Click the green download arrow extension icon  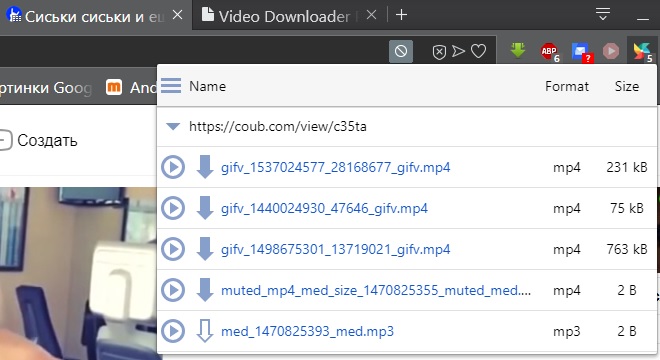pyautogui.click(x=518, y=51)
